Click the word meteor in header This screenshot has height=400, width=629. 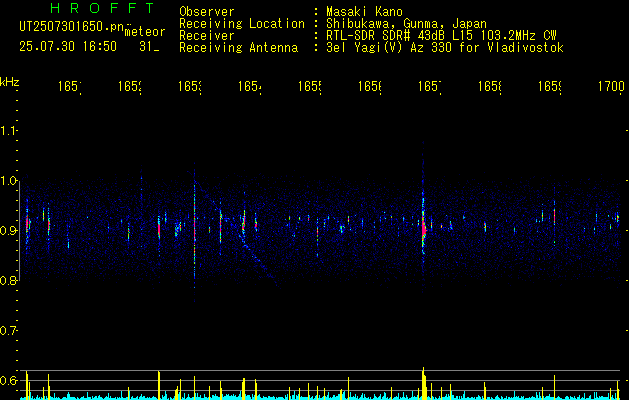[144, 32]
